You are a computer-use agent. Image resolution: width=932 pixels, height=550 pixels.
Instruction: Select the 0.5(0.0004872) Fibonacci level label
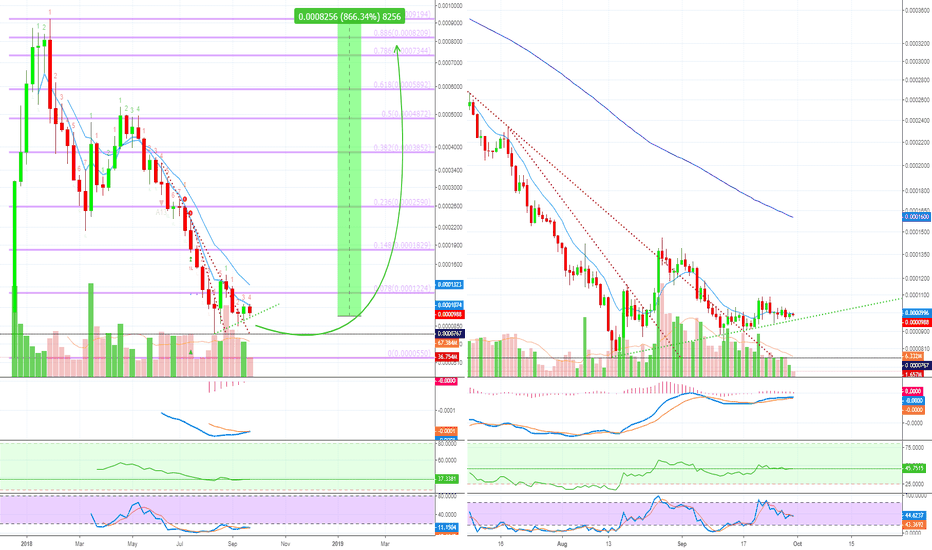tap(405, 114)
